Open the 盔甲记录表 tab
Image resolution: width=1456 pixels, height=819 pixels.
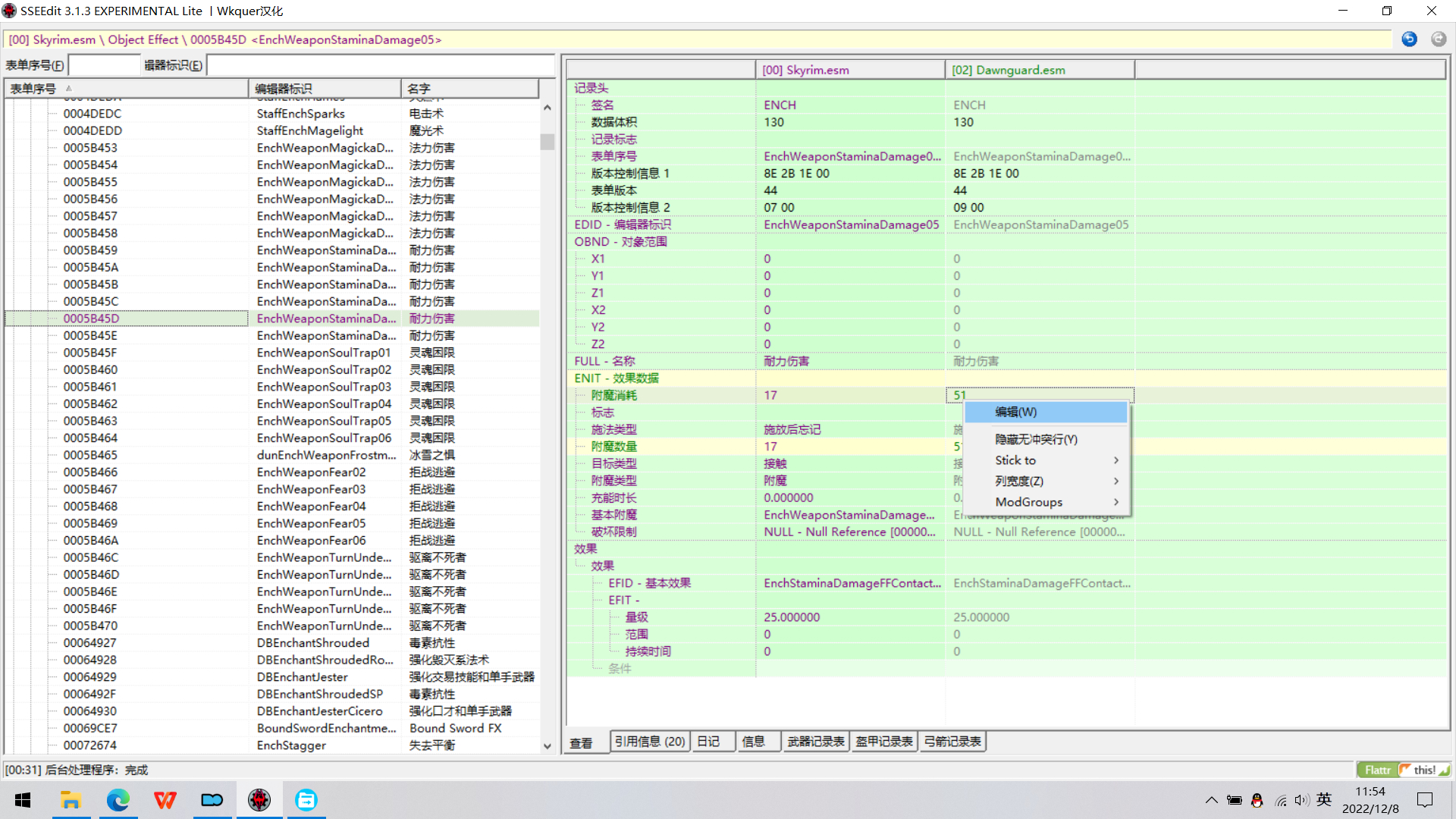(884, 742)
